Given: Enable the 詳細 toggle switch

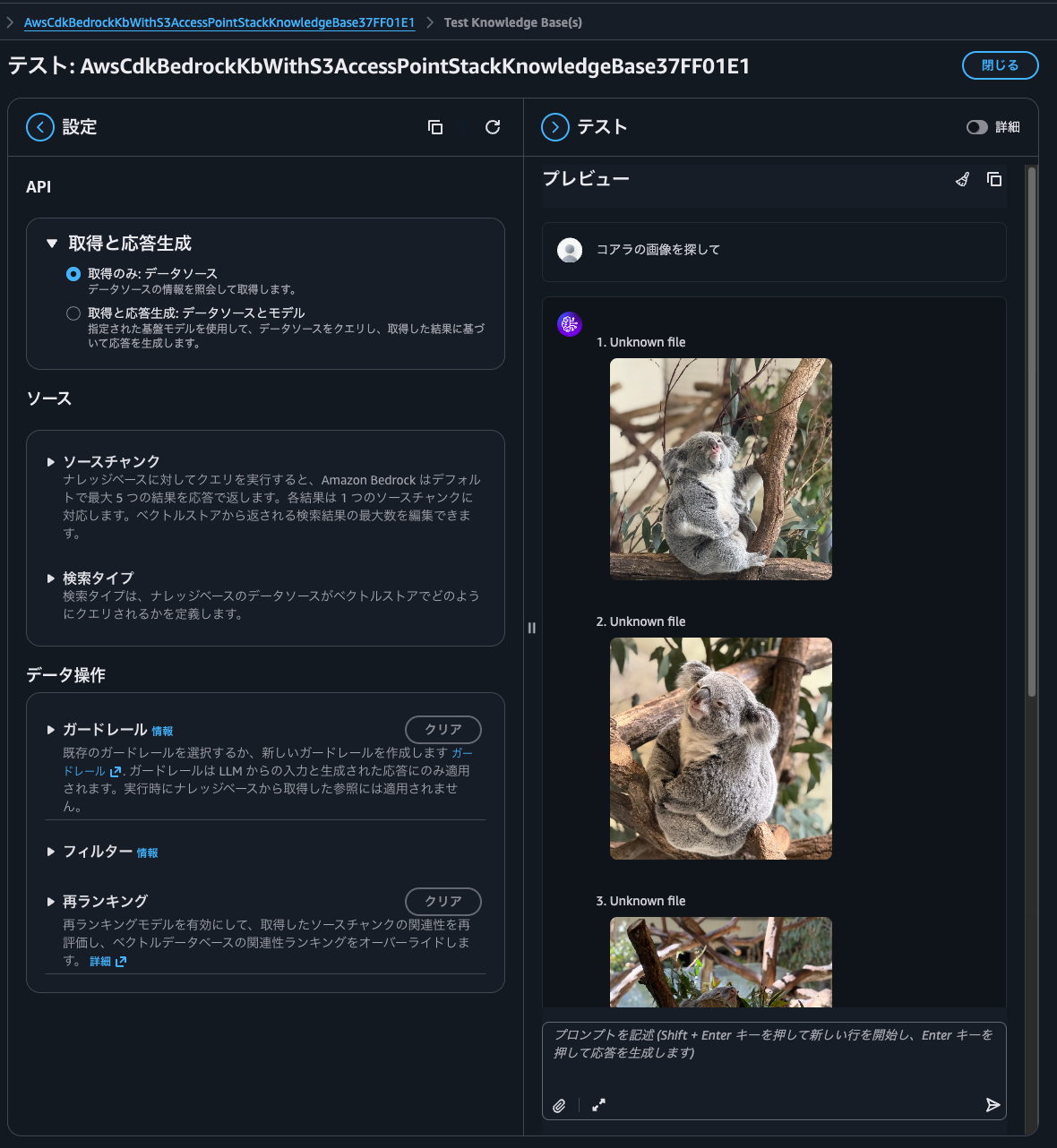Looking at the screenshot, I should 976,126.
